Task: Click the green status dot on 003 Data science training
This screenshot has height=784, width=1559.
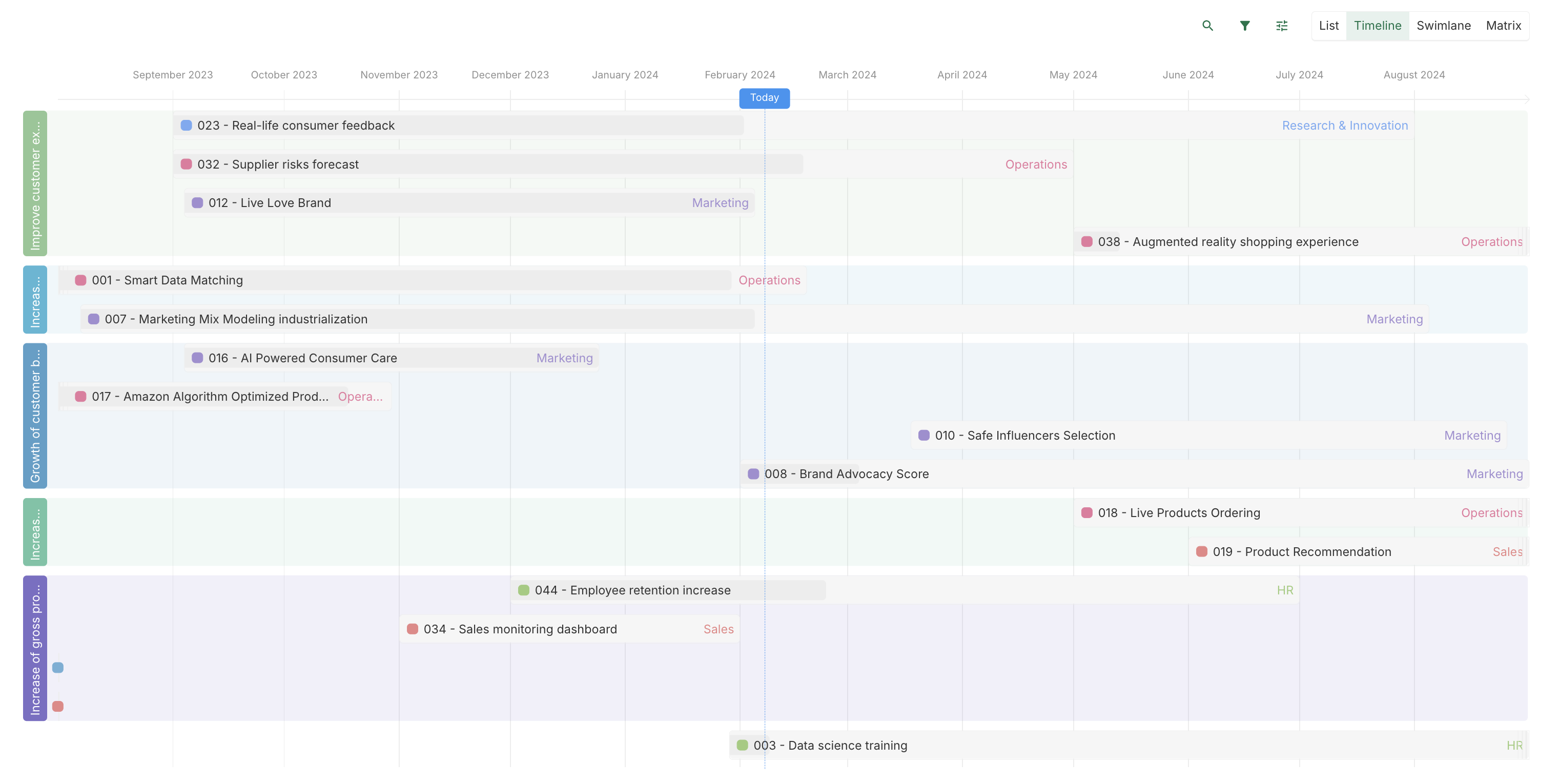Action: 742,745
